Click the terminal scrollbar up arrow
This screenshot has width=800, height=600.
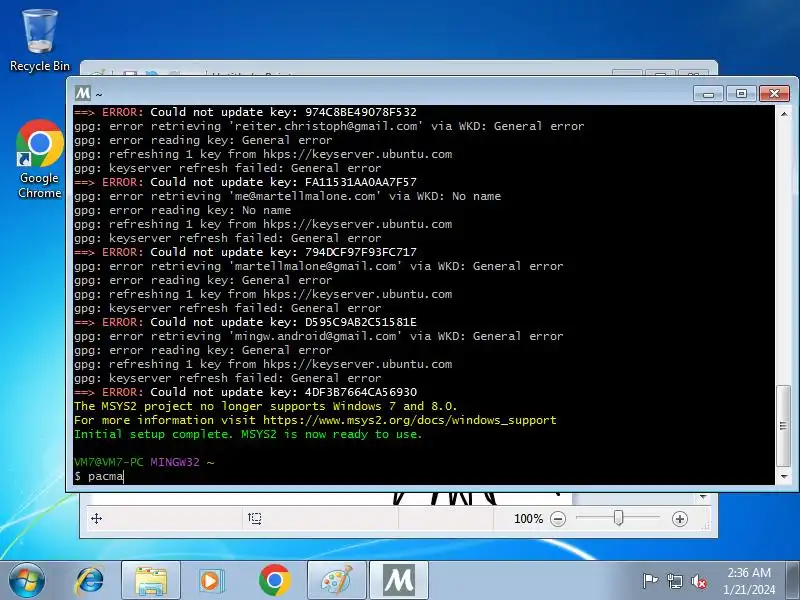784,114
